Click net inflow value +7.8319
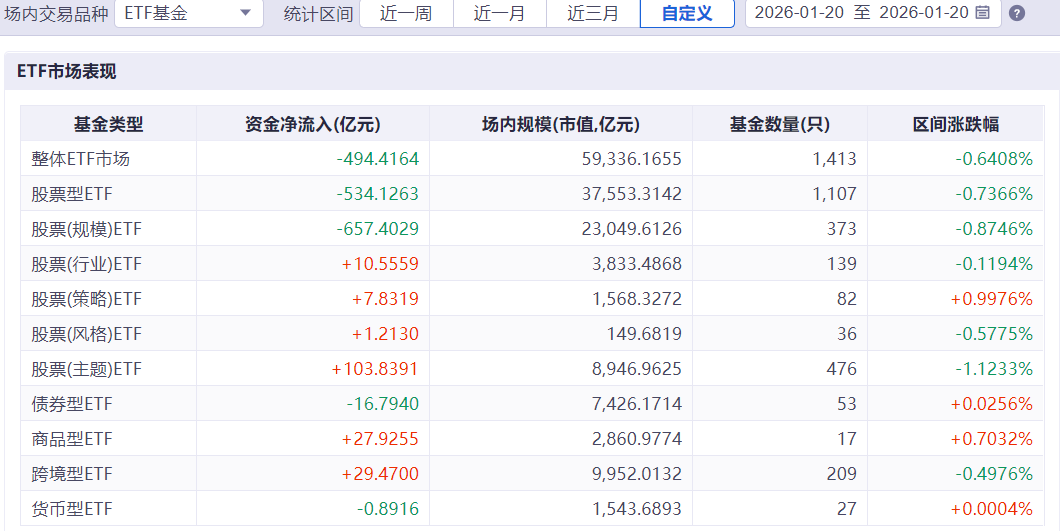The width and height of the screenshot is (1060, 531). pos(385,299)
